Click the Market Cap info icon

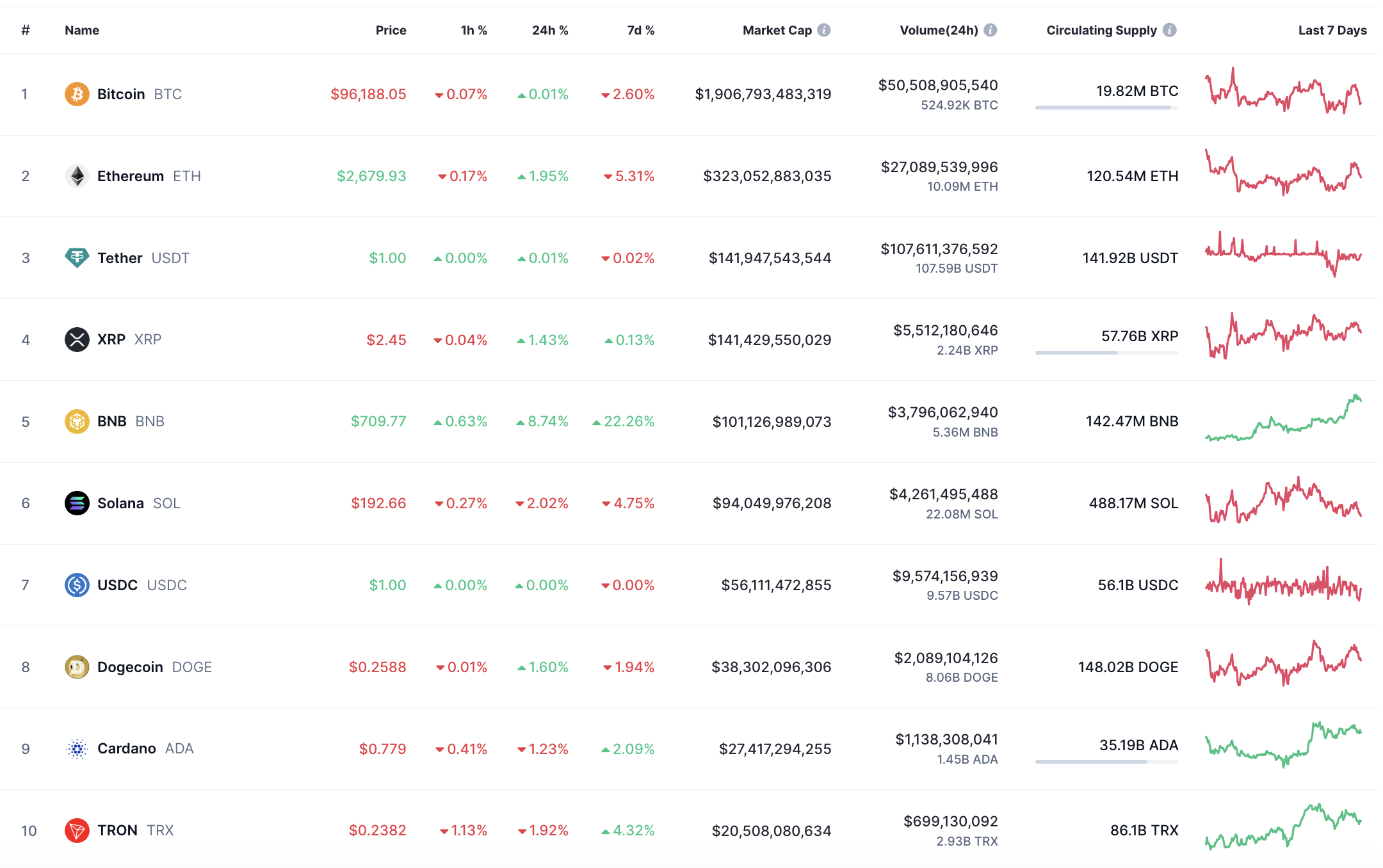point(824,30)
